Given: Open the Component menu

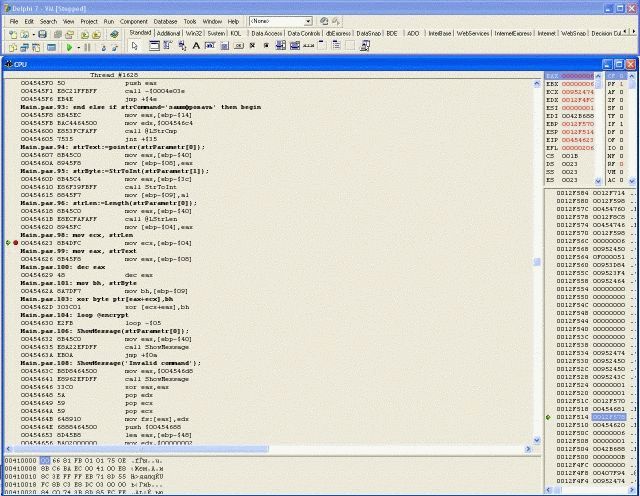Looking at the screenshot, I should pos(133,21).
